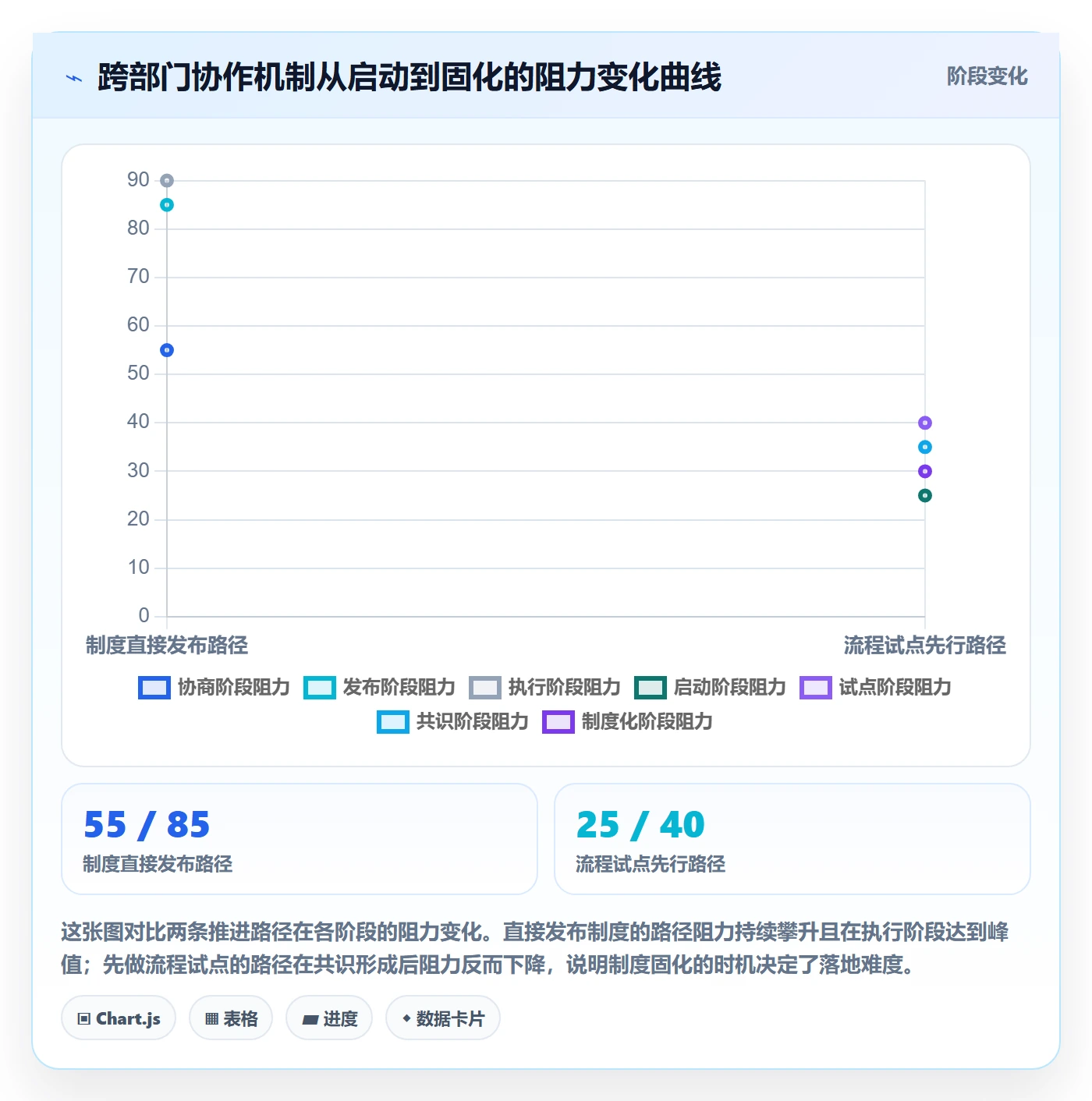The image size is (1092, 1101).
Task: Toggle the 试点阶段阻力 legend item
Action: coord(875,688)
